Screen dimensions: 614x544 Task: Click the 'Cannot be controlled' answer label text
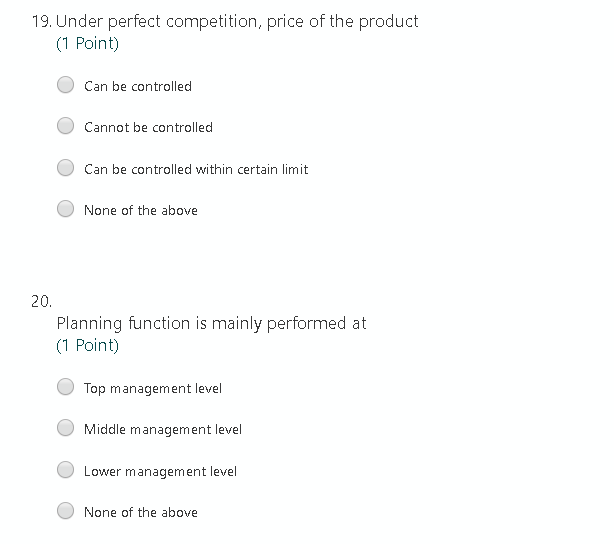148,127
